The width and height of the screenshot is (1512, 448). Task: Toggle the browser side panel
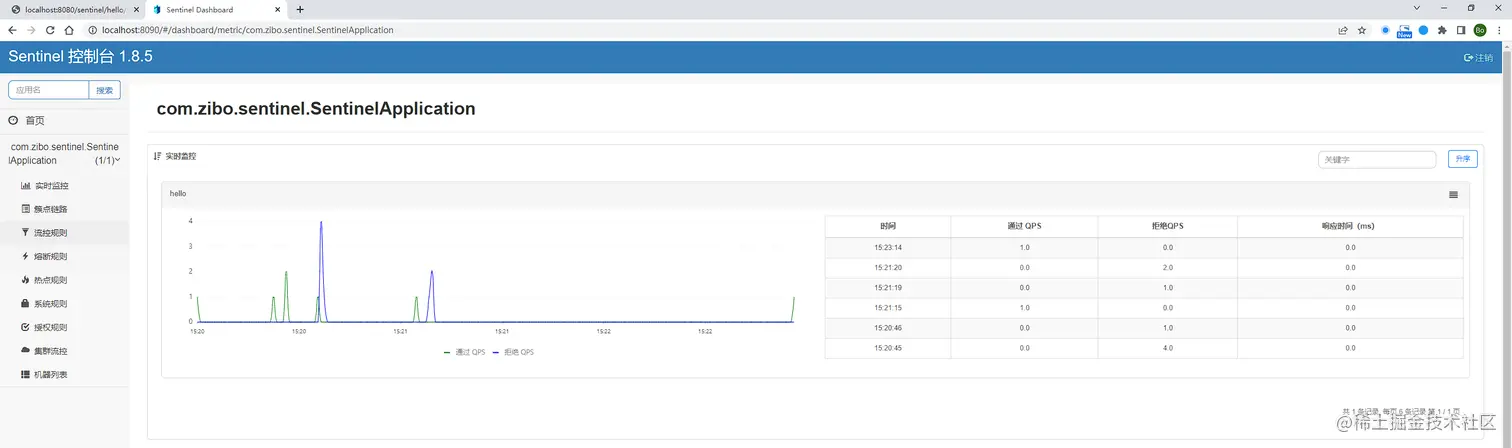(1461, 30)
